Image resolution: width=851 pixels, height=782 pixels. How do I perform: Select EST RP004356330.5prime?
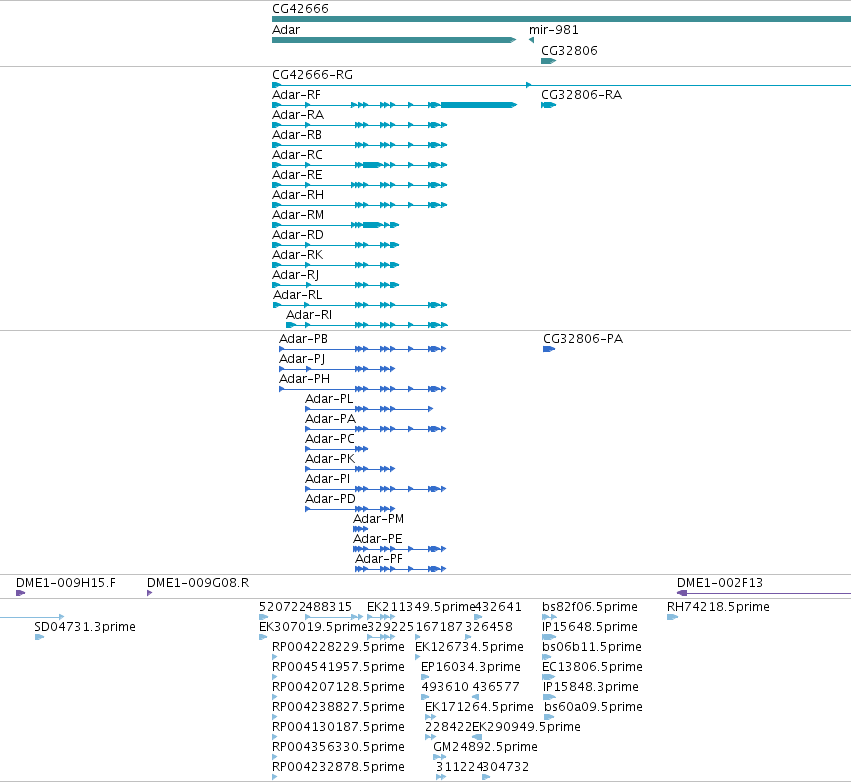tap(275, 757)
